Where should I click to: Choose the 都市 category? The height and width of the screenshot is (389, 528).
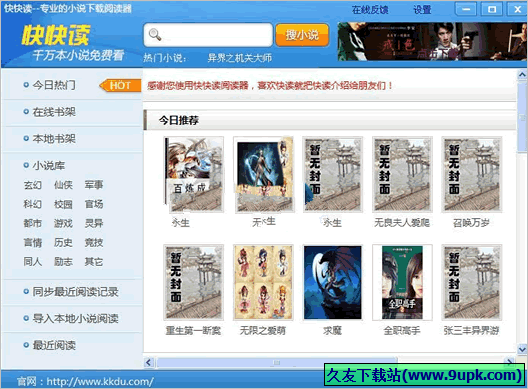coord(33,223)
